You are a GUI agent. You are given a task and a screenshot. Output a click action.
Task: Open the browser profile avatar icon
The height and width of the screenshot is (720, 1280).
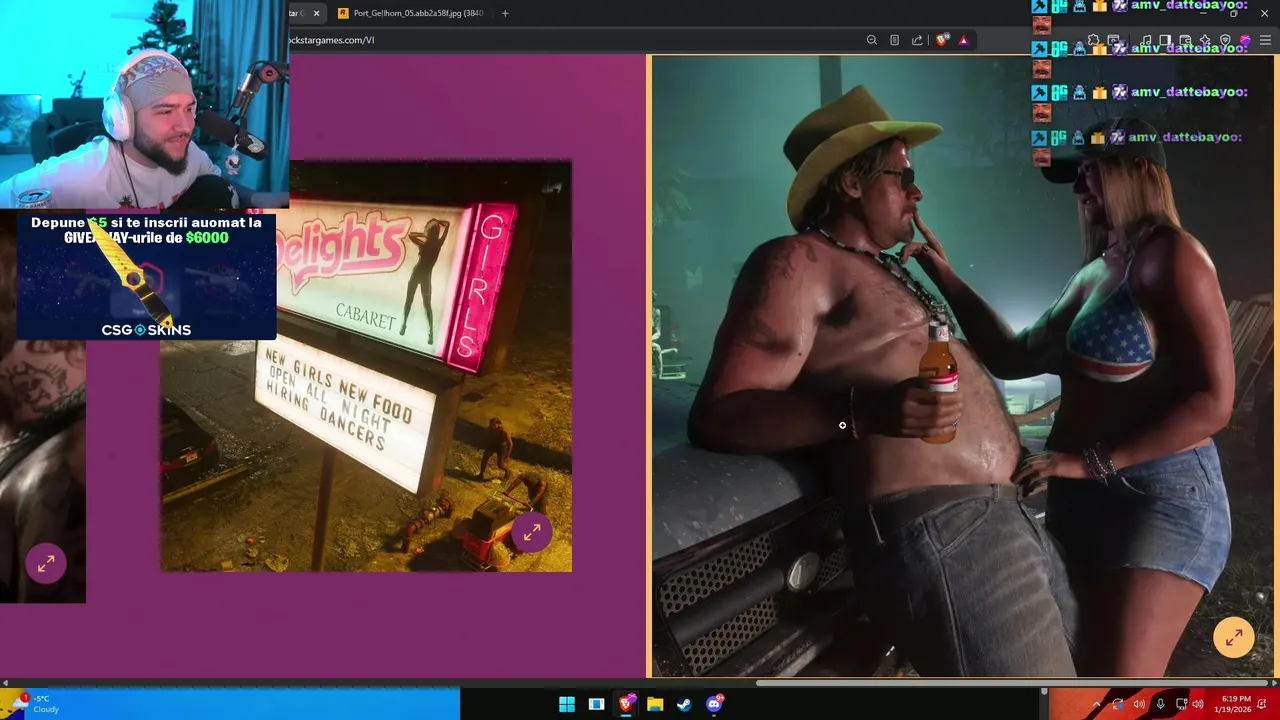coord(1246,40)
